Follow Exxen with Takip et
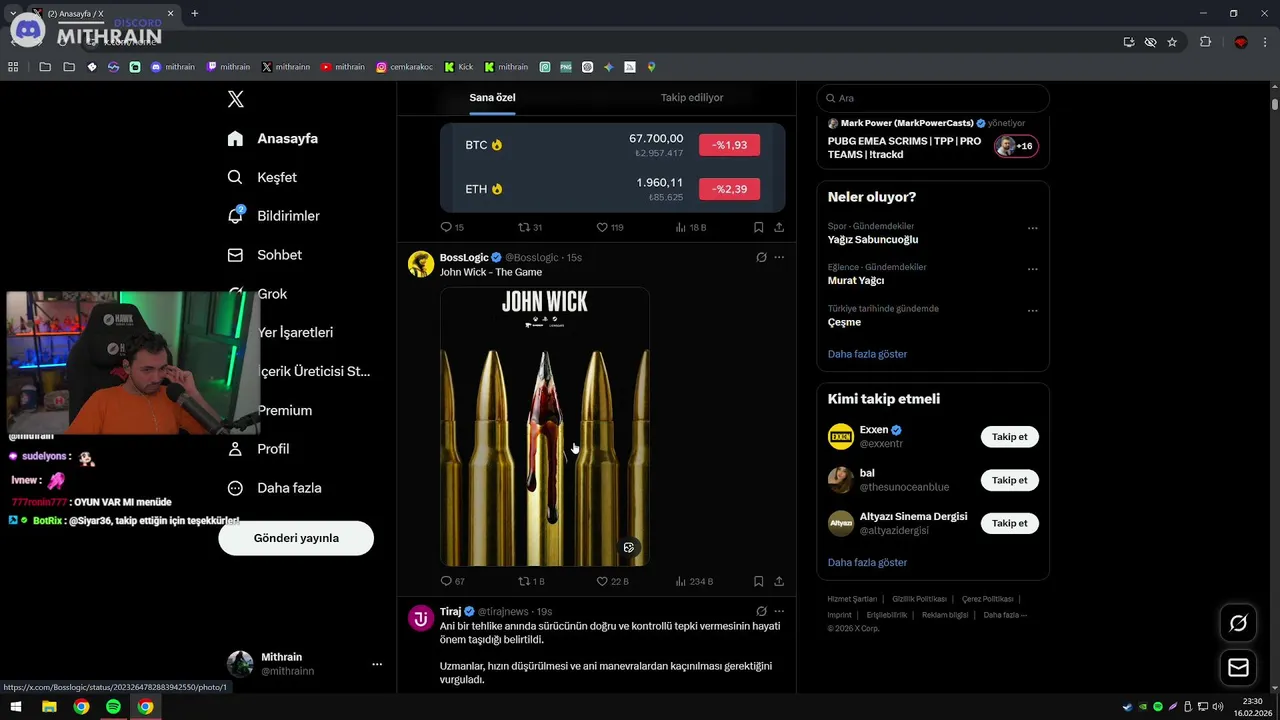The width and height of the screenshot is (1280, 720). [x=1010, y=437]
